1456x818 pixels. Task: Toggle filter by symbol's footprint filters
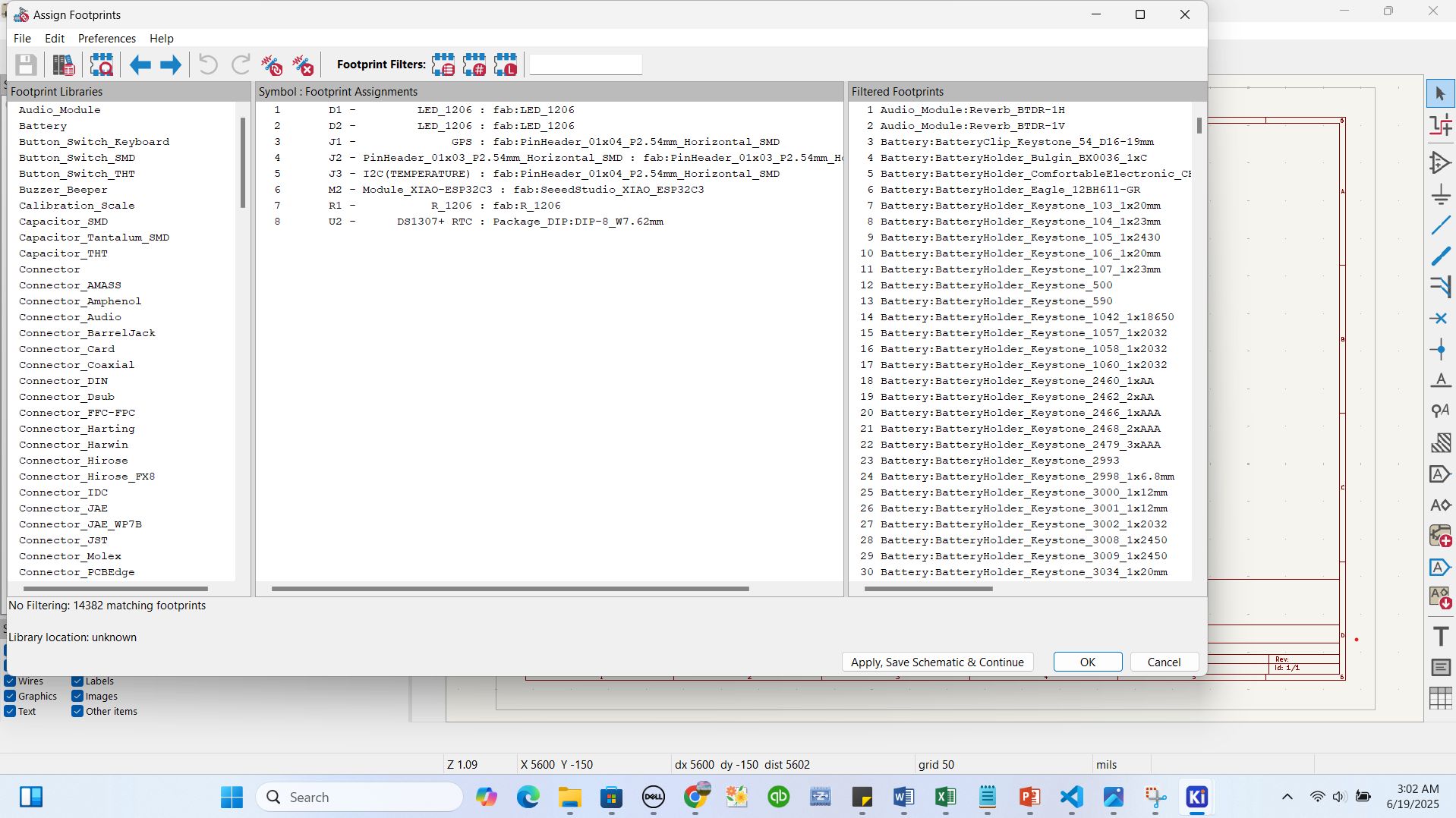443,65
